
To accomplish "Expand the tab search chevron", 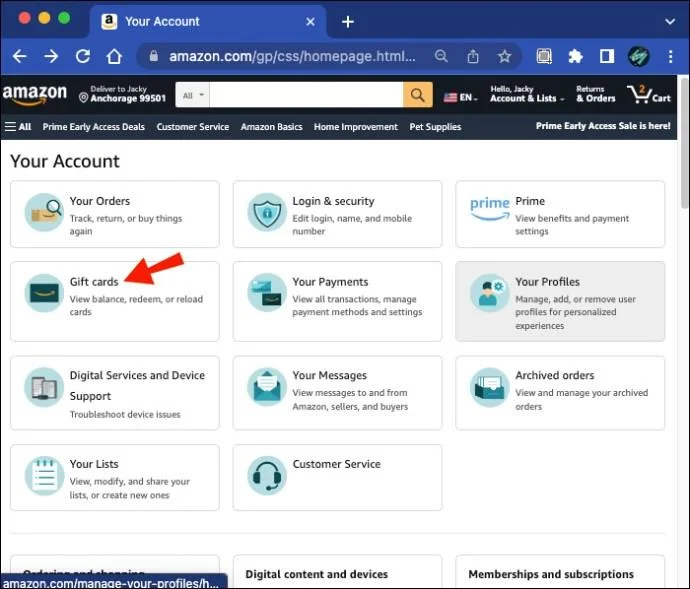I will [670, 22].
